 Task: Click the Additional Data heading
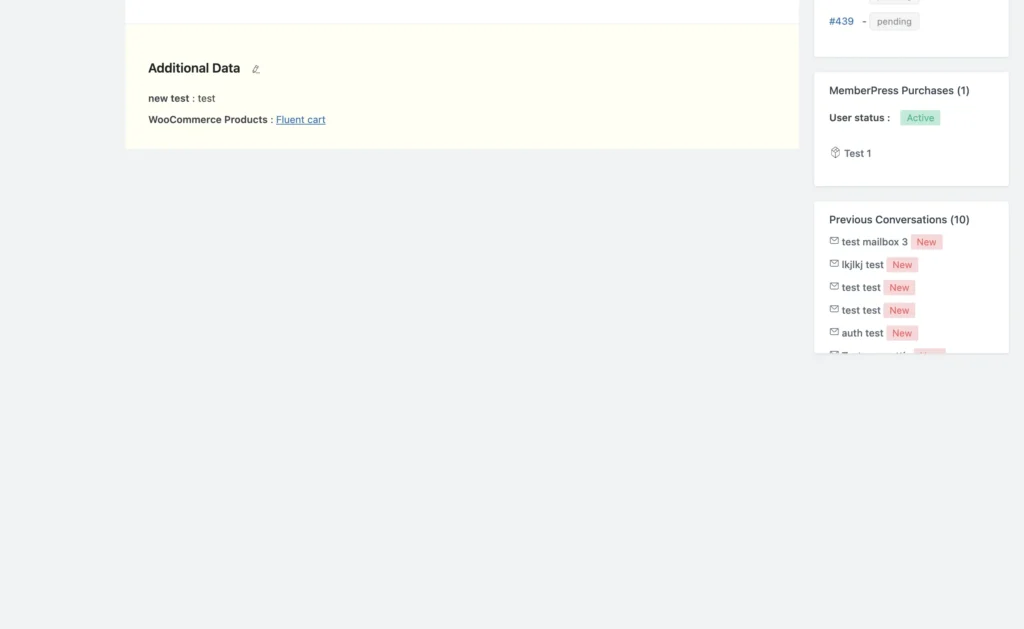[194, 69]
